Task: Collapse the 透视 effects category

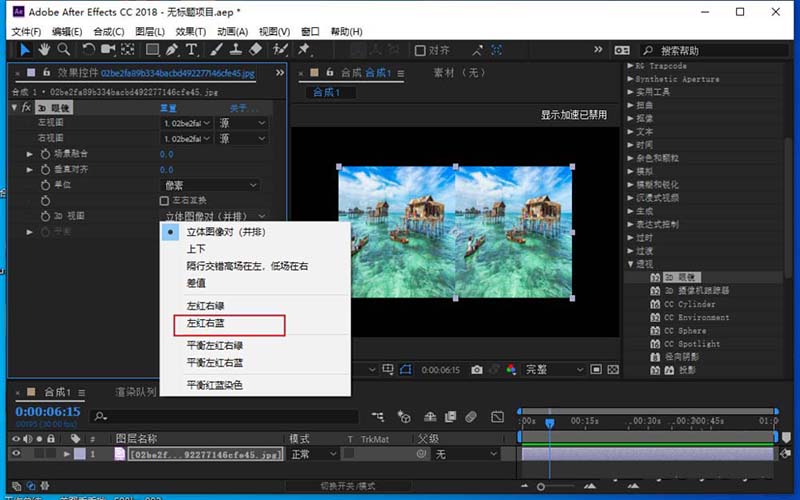Action: (x=631, y=264)
